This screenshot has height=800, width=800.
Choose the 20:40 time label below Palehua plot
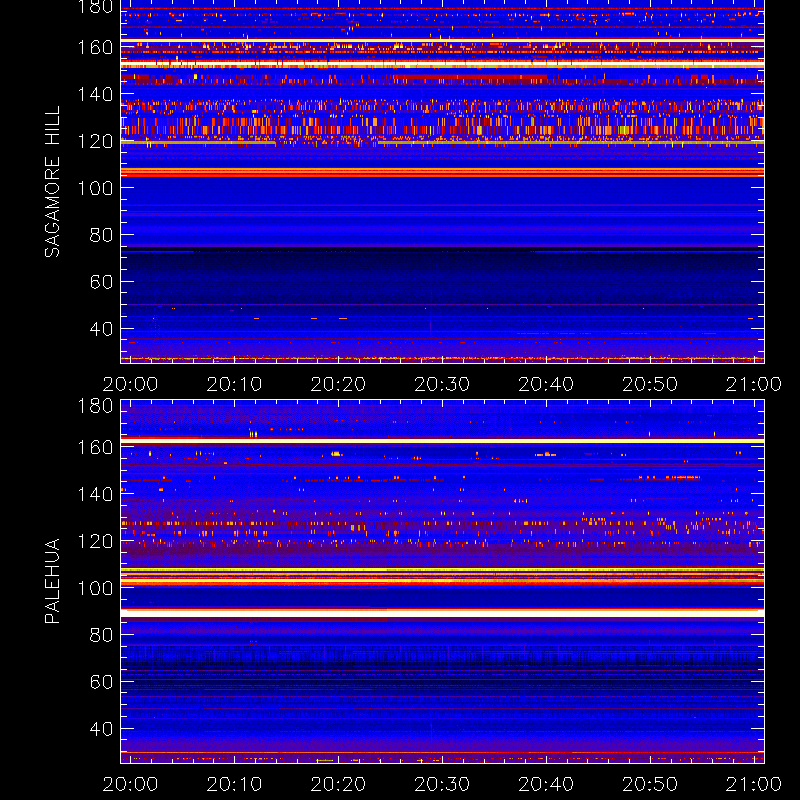click(x=546, y=784)
